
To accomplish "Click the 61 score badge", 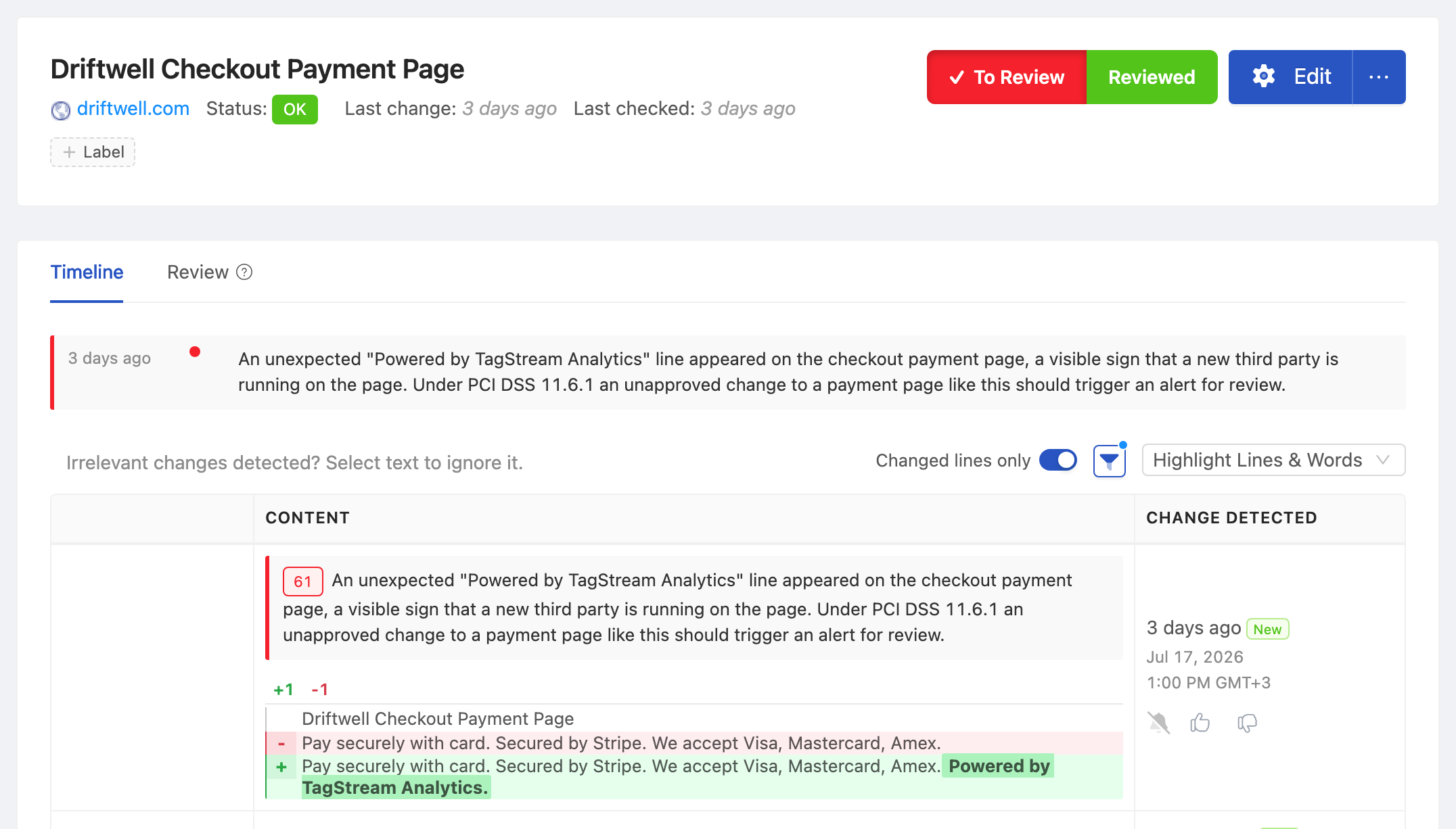I will pyautogui.click(x=302, y=582).
